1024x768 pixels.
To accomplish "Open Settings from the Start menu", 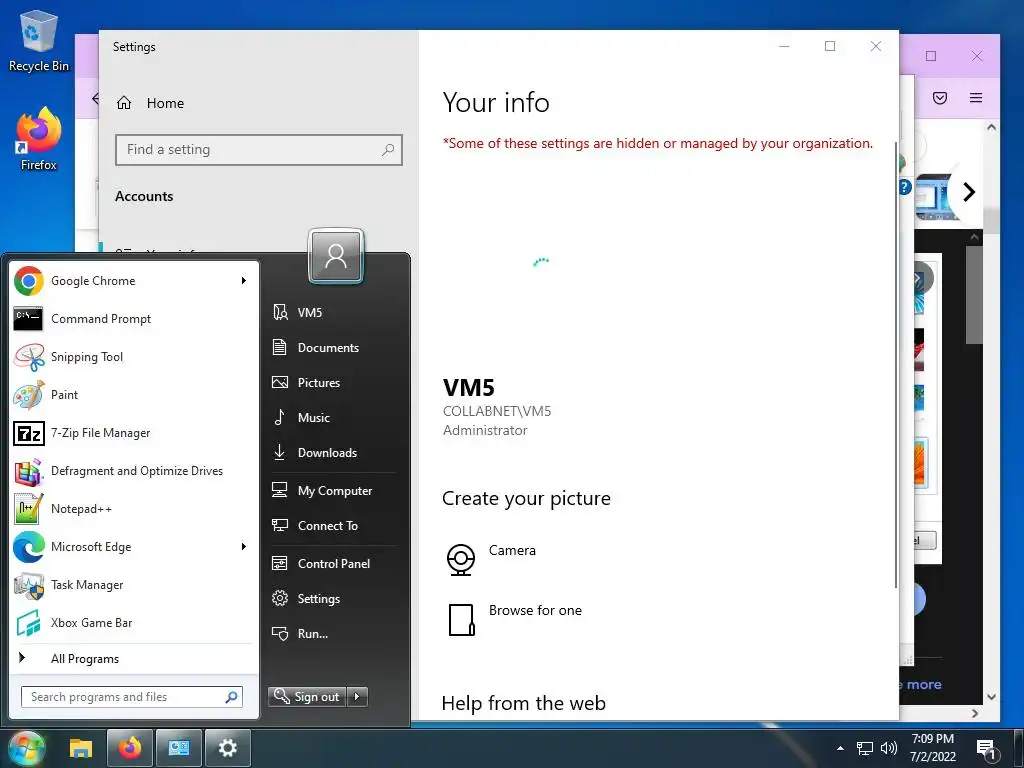I will click(x=333, y=599).
